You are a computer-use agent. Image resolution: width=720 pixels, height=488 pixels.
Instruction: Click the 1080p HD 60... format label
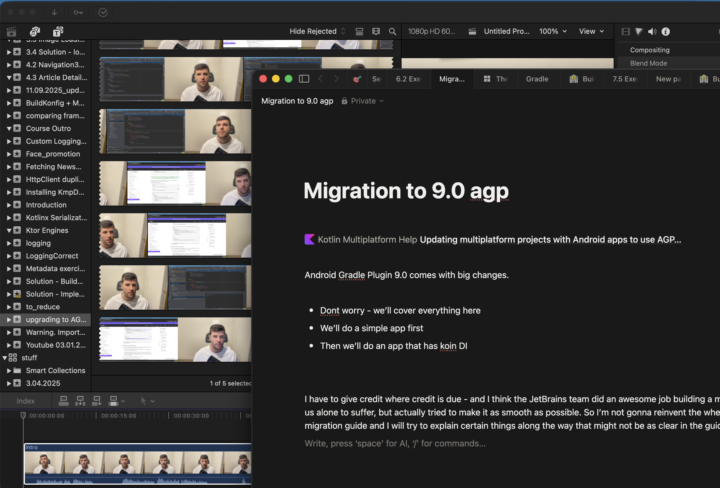432,31
